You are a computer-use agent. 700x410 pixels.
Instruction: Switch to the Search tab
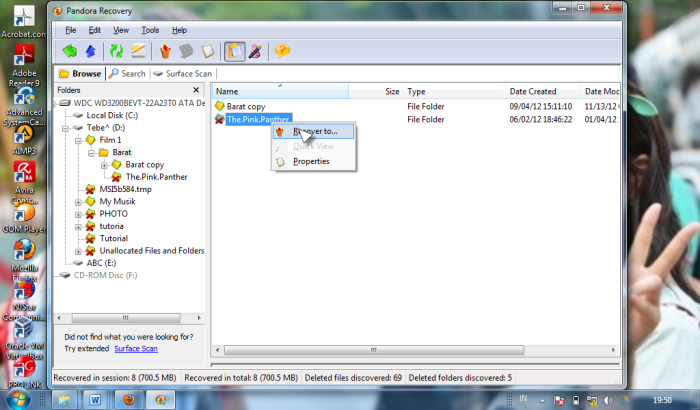pyautogui.click(x=127, y=74)
